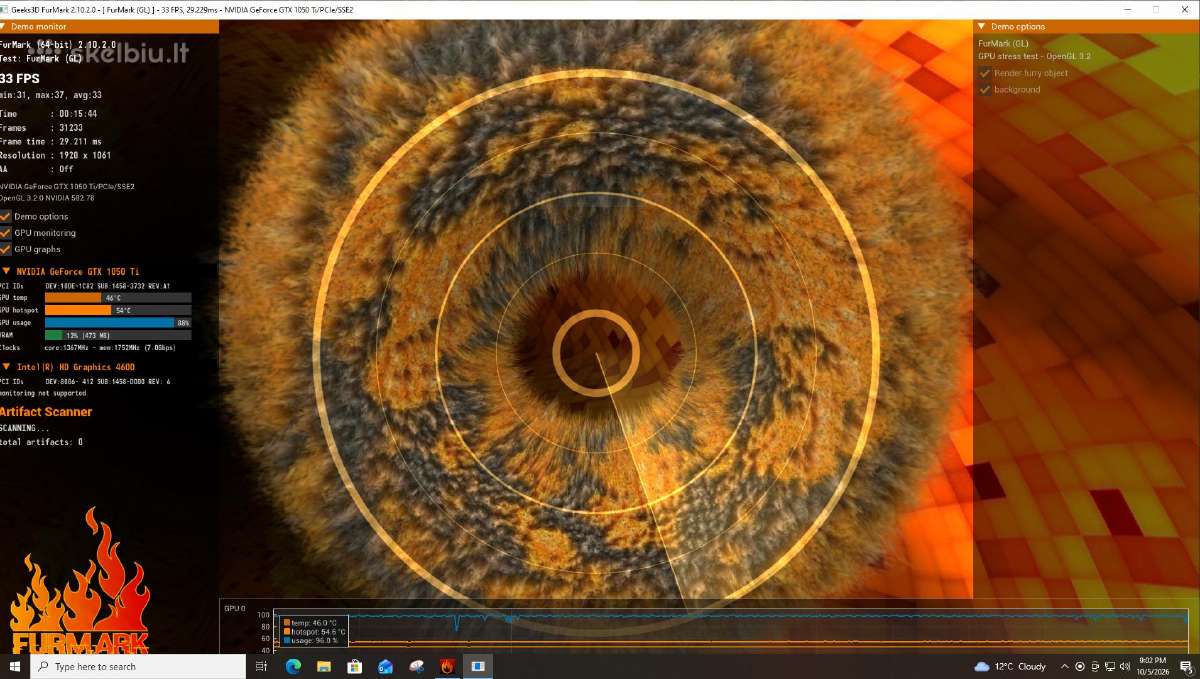The height and width of the screenshot is (679, 1200).
Task: Click the GPU temp bar showing 46°C
Action: click(x=118, y=297)
